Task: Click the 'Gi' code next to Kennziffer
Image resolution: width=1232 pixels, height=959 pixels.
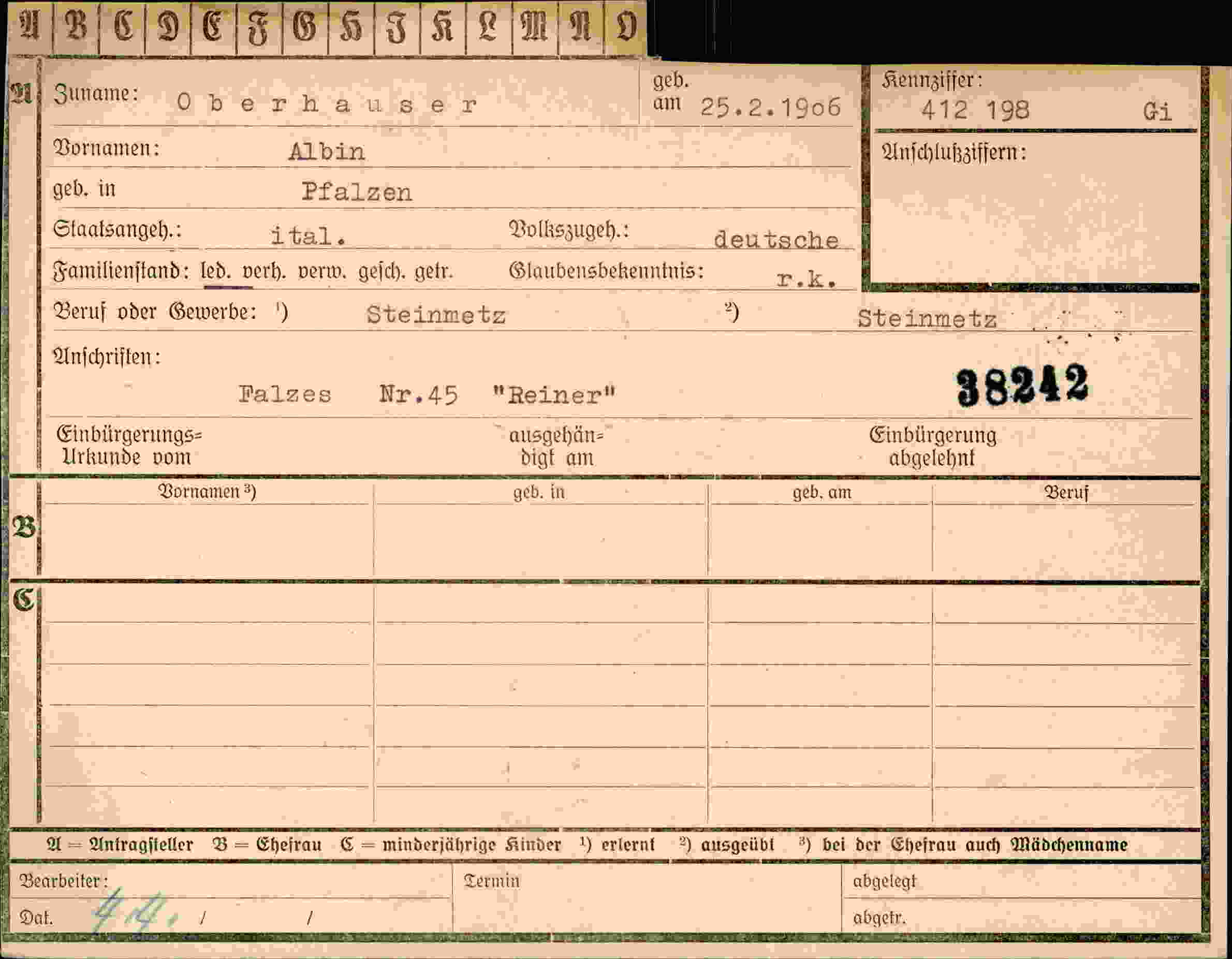Action: [1157, 111]
